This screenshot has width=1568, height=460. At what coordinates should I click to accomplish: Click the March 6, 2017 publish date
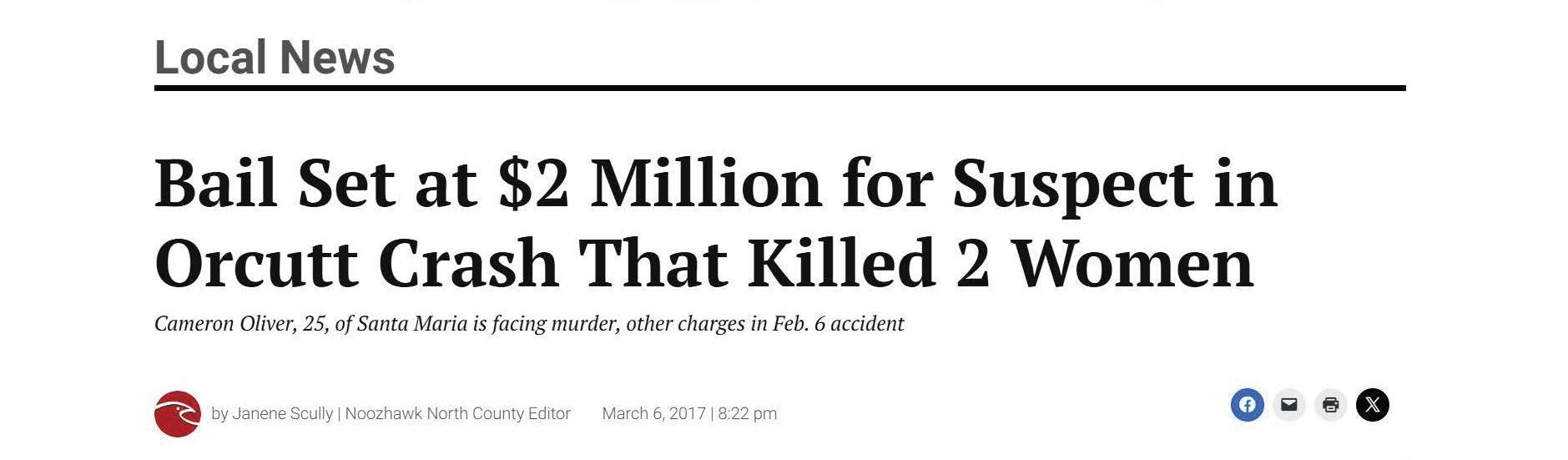pos(653,413)
